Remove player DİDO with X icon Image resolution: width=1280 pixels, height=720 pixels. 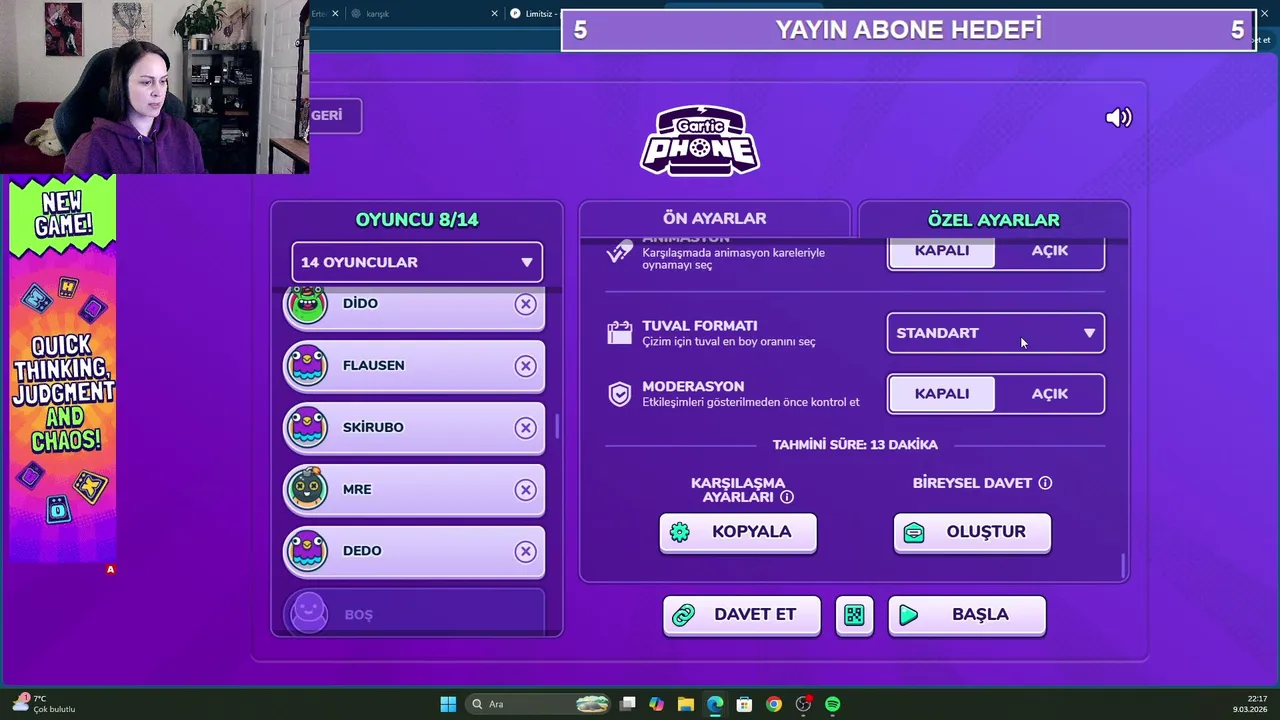pyautogui.click(x=525, y=304)
